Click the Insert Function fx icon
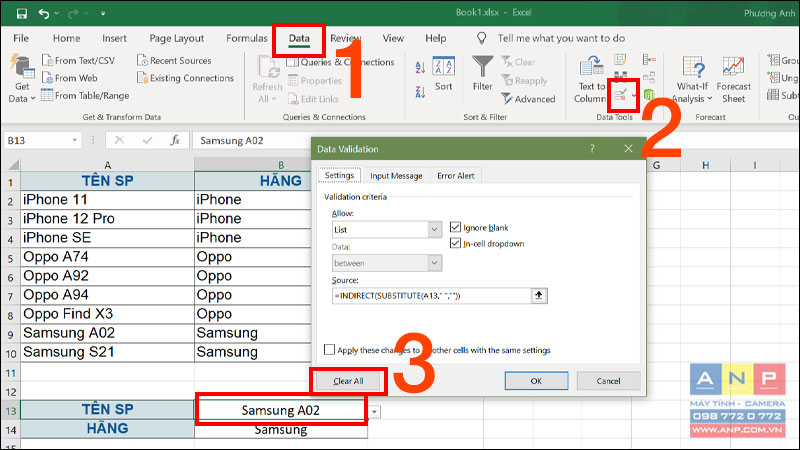Screen dimensions: 800x450 (x=175, y=140)
